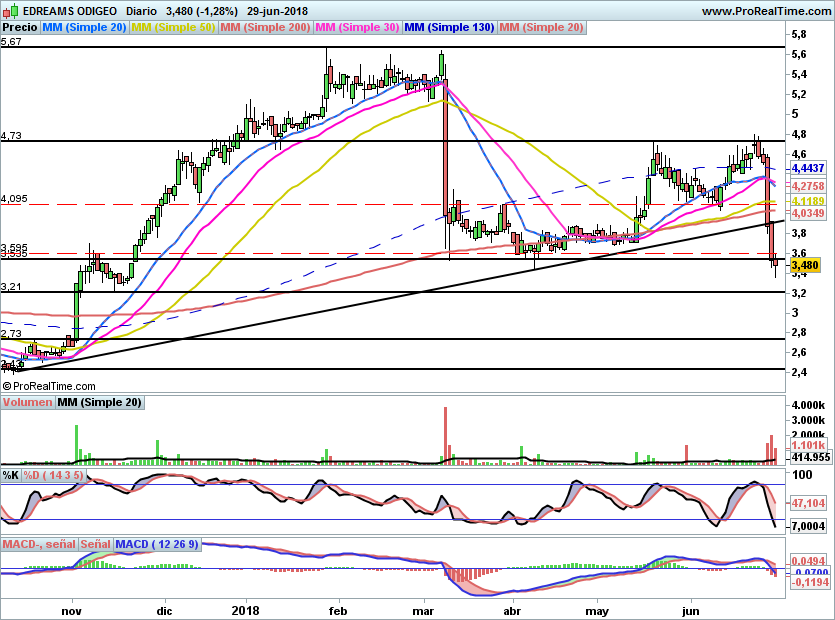
Task: Select the %K stochastic label
Action: click(x=11, y=474)
